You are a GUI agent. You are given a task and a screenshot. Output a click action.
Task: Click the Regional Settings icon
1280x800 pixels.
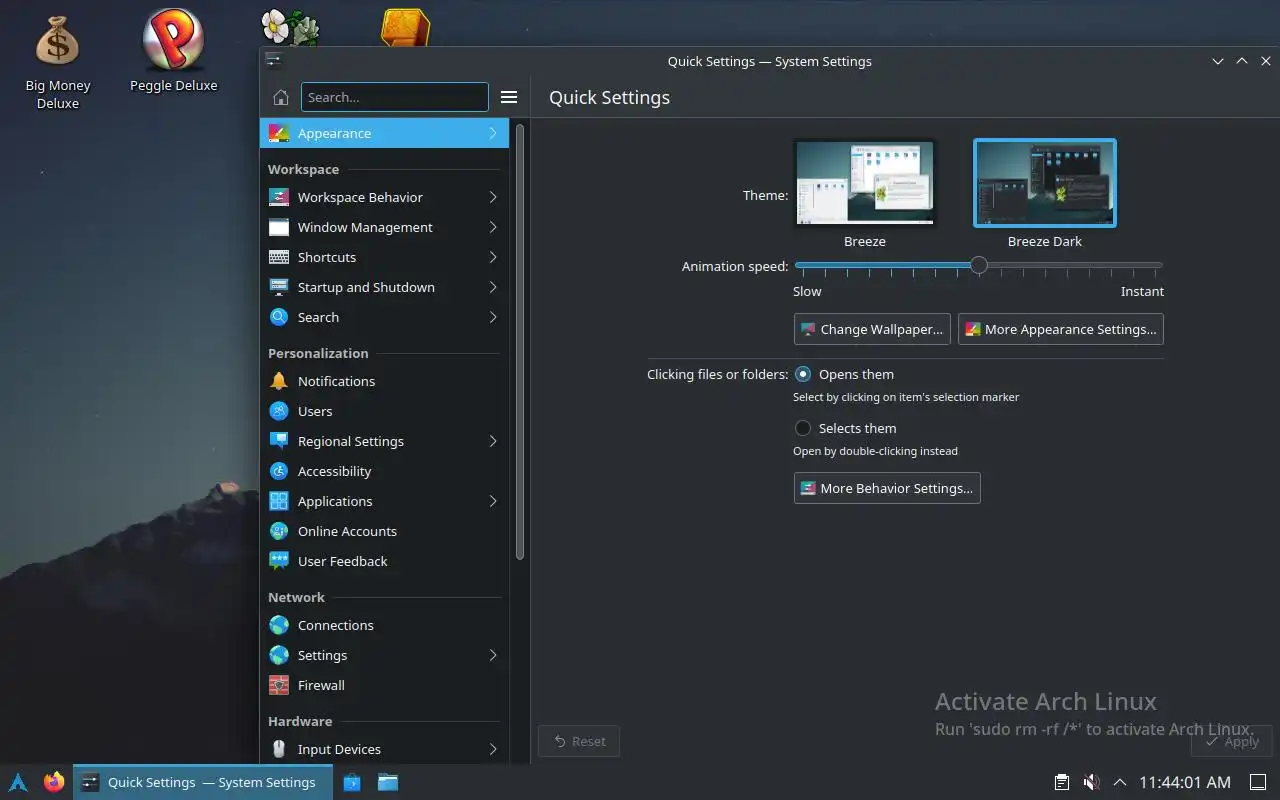point(279,441)
